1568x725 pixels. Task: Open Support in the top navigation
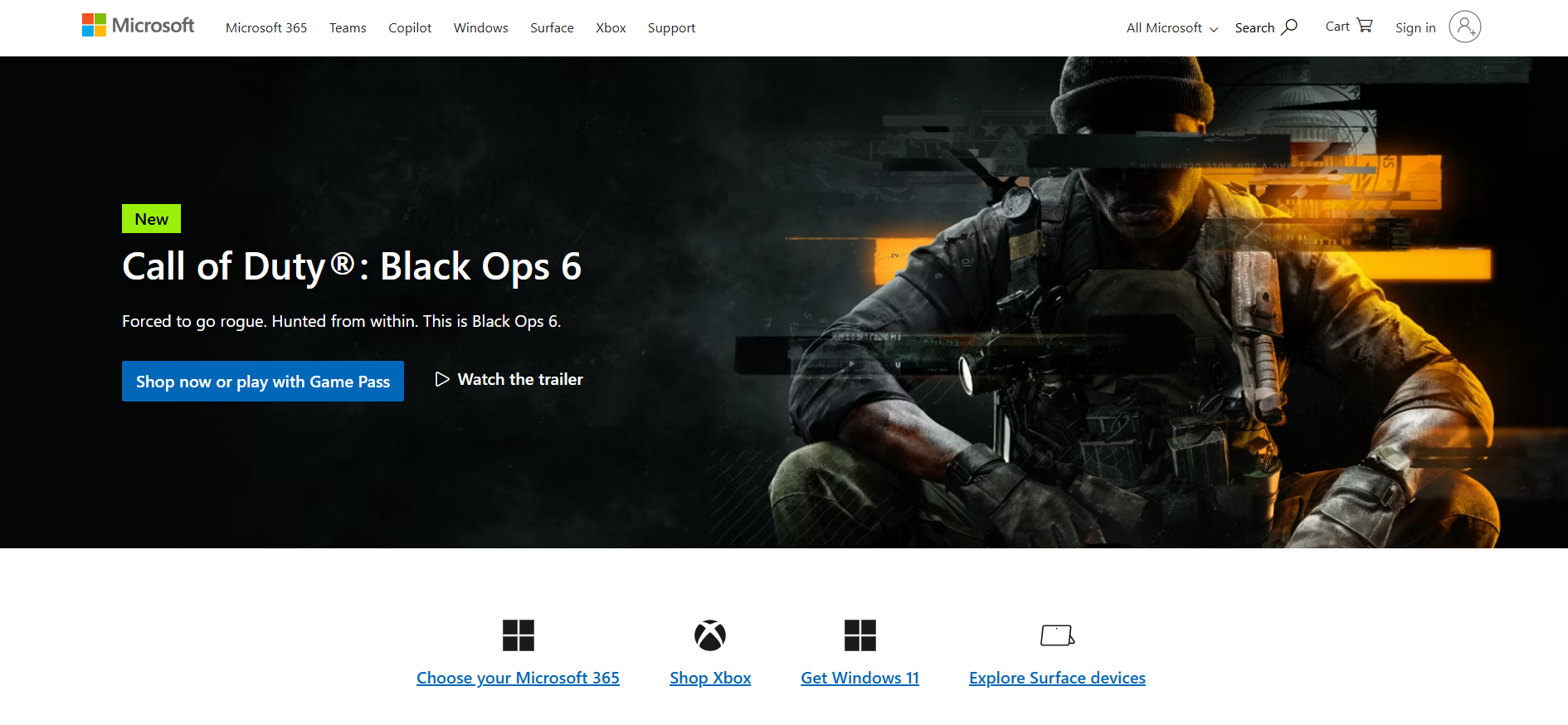point(671,28)
